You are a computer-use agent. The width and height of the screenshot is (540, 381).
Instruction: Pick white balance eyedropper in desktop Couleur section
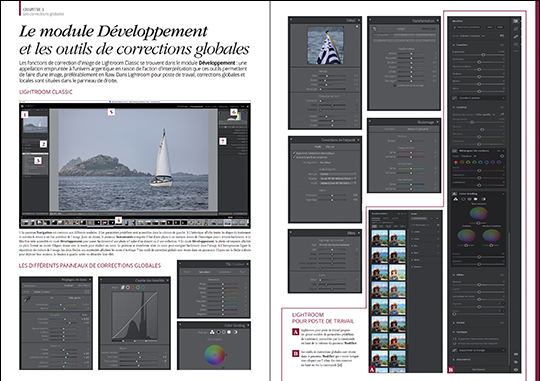click(x=502, y=114)
